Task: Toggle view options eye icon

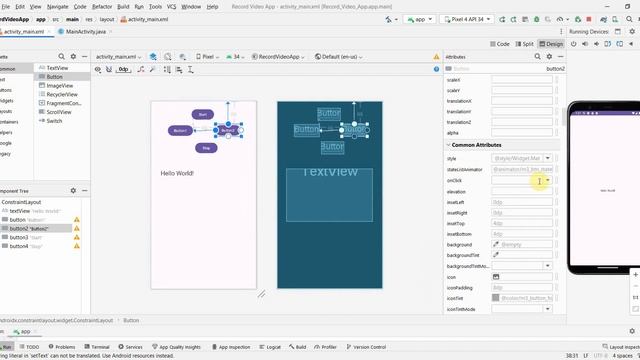Action: pyautogui.click(x=98, y=69)
